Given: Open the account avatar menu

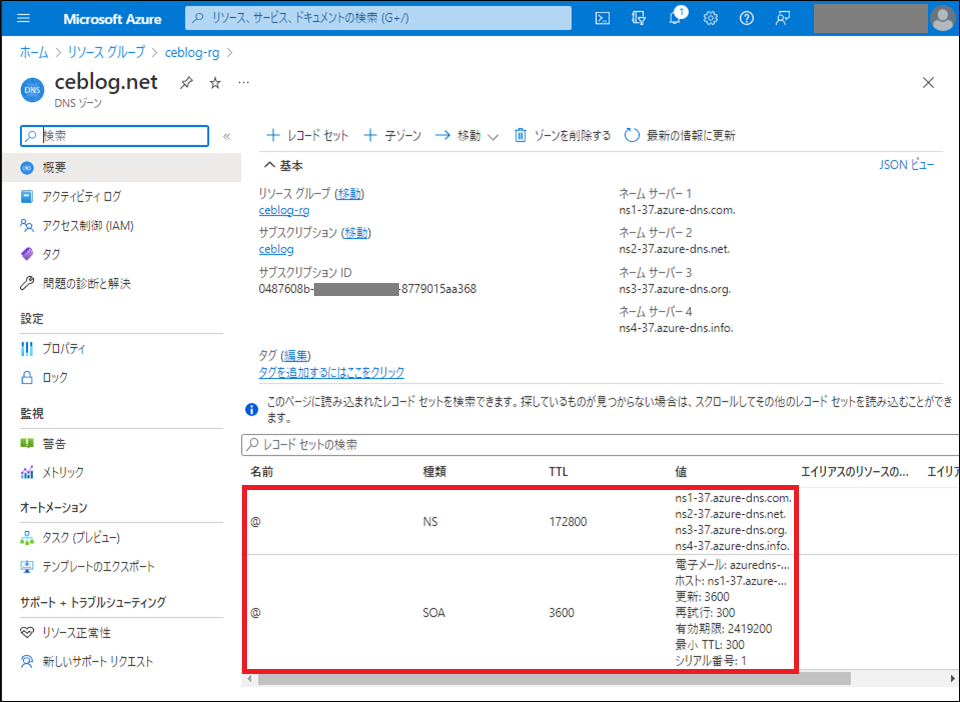Looking at the screenshot, I should click(x=942, y=18).
